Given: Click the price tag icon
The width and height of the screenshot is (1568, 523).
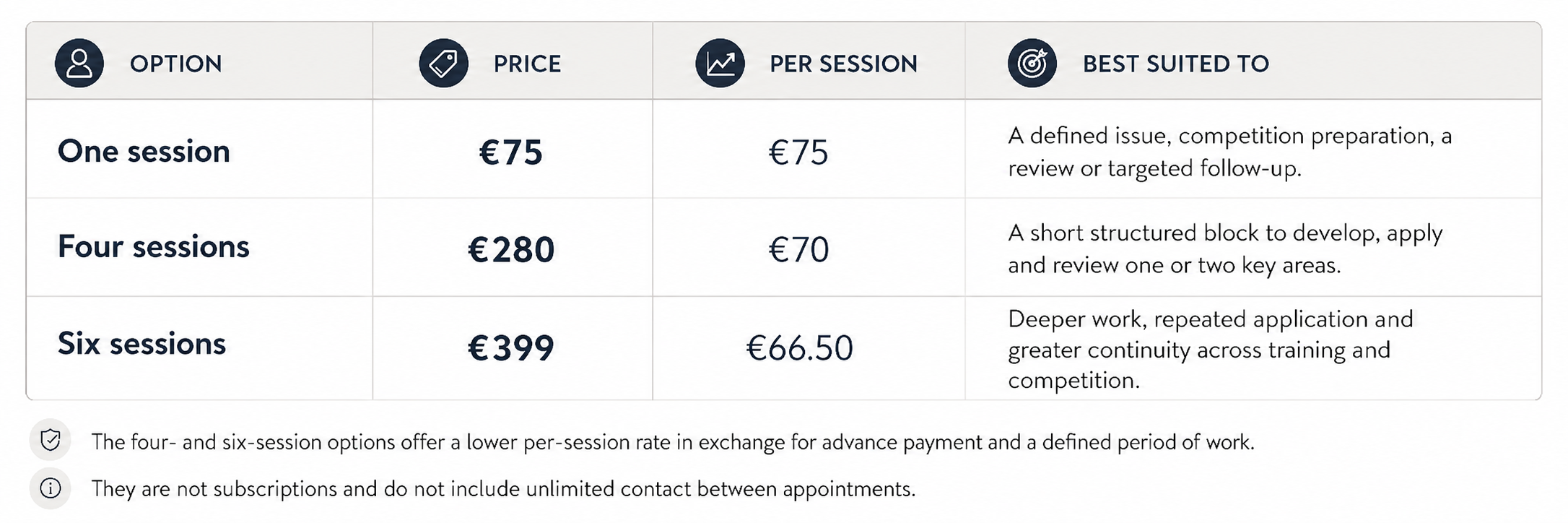Looking at the screenshot, I should pos(443,64).
